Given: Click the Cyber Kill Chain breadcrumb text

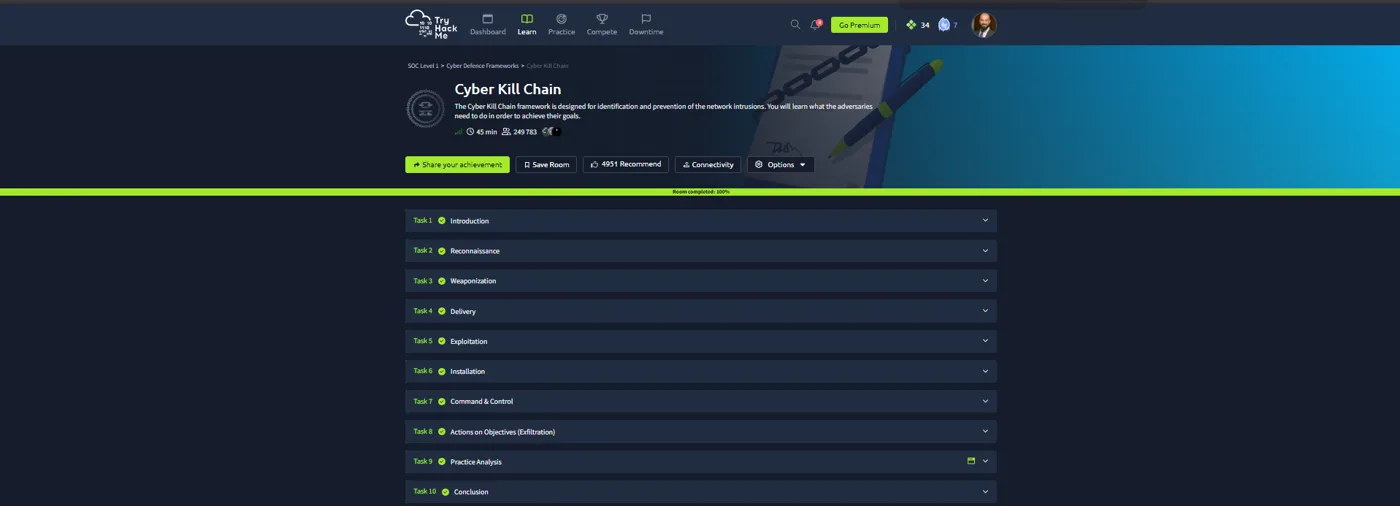Looking at the screenshot, I should click(x=548, y=66).
